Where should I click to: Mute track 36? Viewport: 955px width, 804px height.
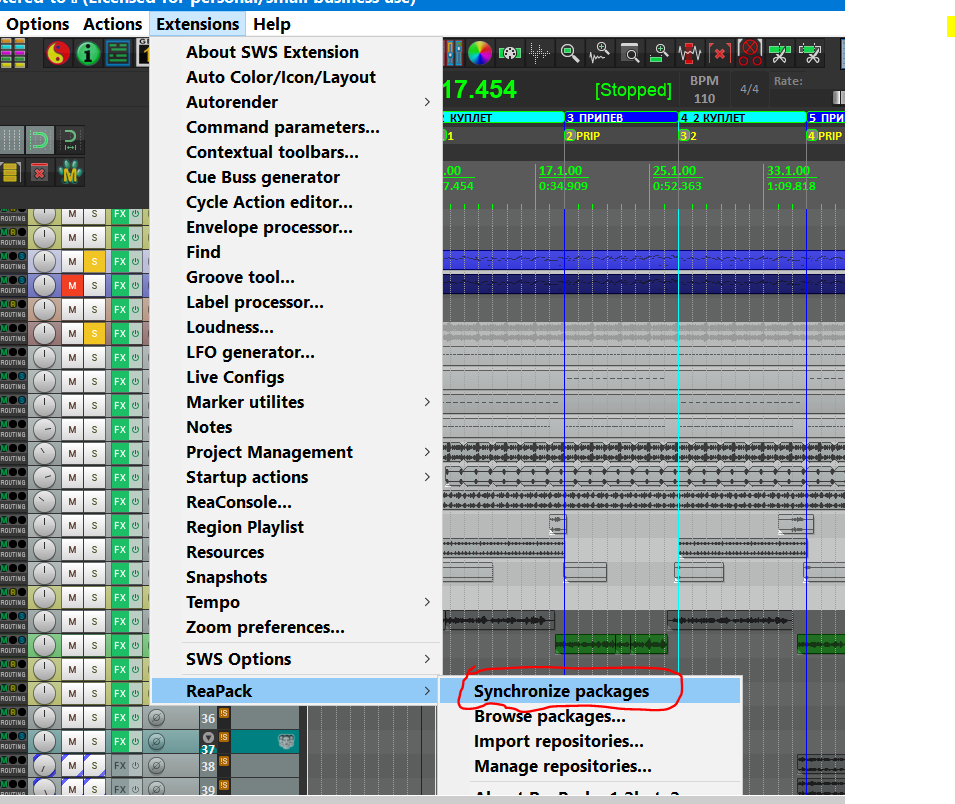pos(72,718)
